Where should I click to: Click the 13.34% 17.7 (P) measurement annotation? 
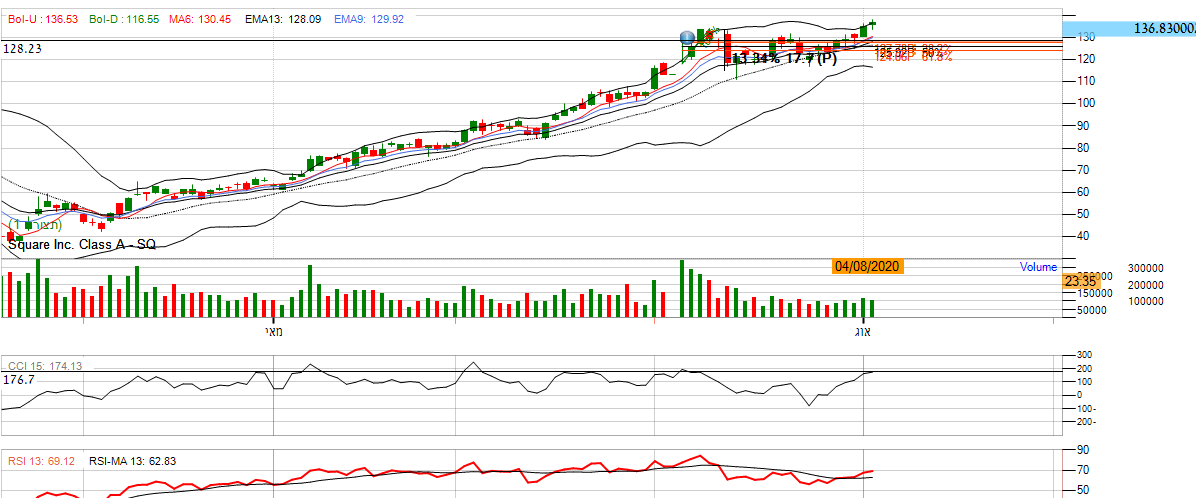(784, 59)
